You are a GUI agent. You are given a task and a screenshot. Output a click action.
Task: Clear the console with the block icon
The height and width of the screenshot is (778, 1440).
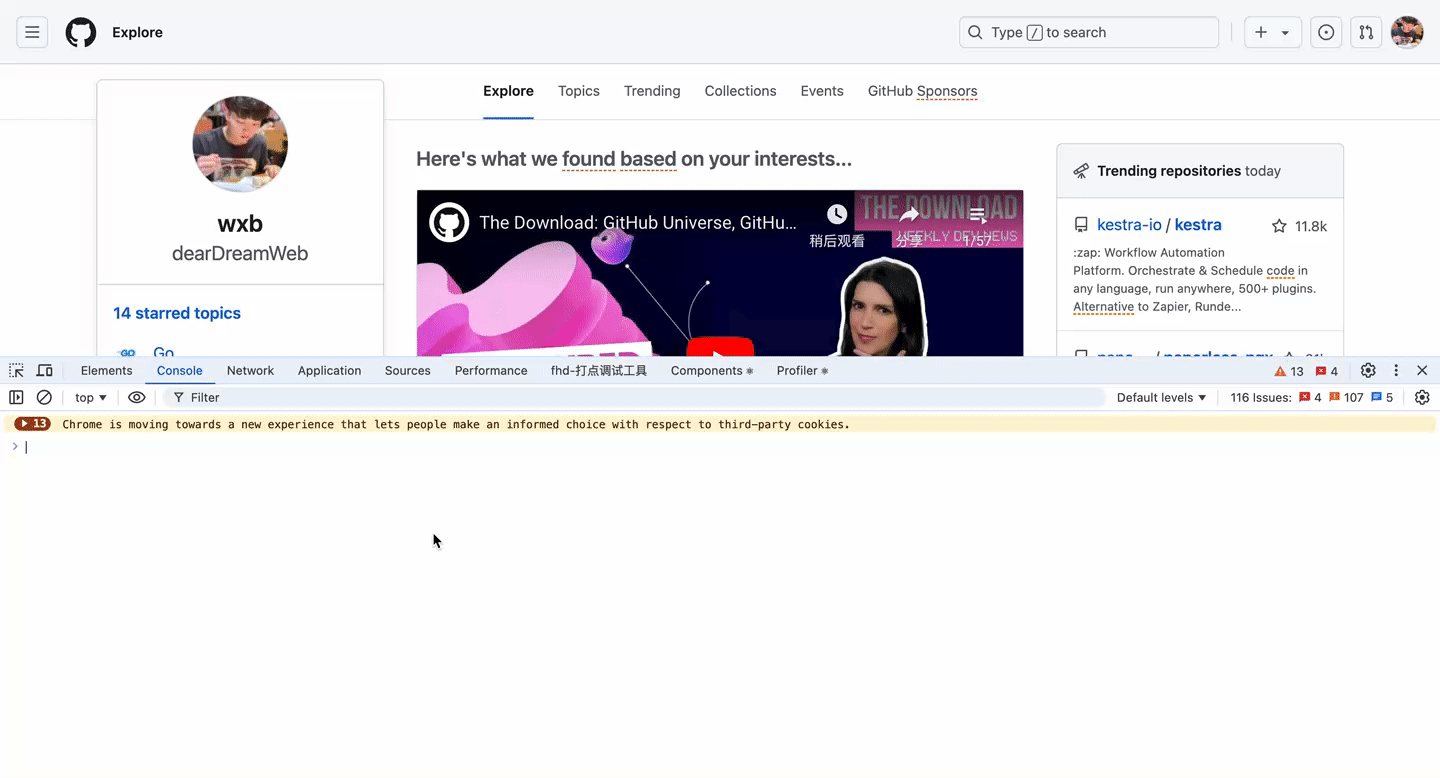click(44, 397)
